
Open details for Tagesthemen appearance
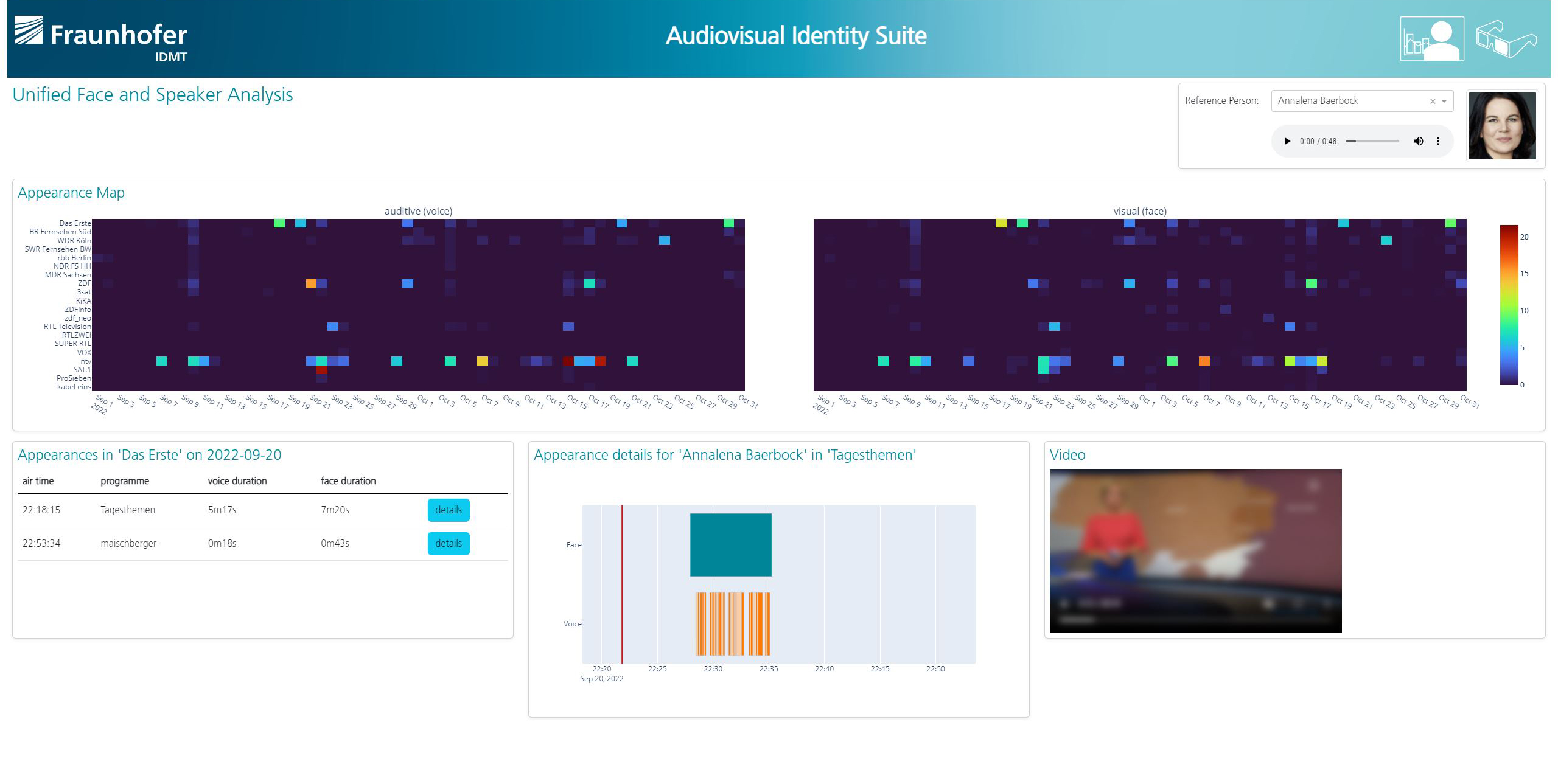pyautogui.click(x=448, y=510)
